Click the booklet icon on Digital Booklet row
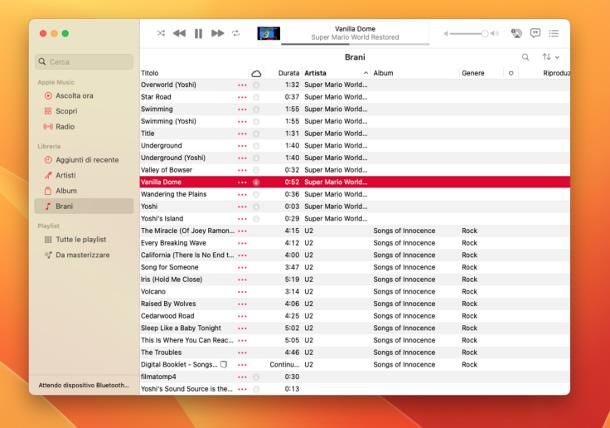 pos(223,365)
